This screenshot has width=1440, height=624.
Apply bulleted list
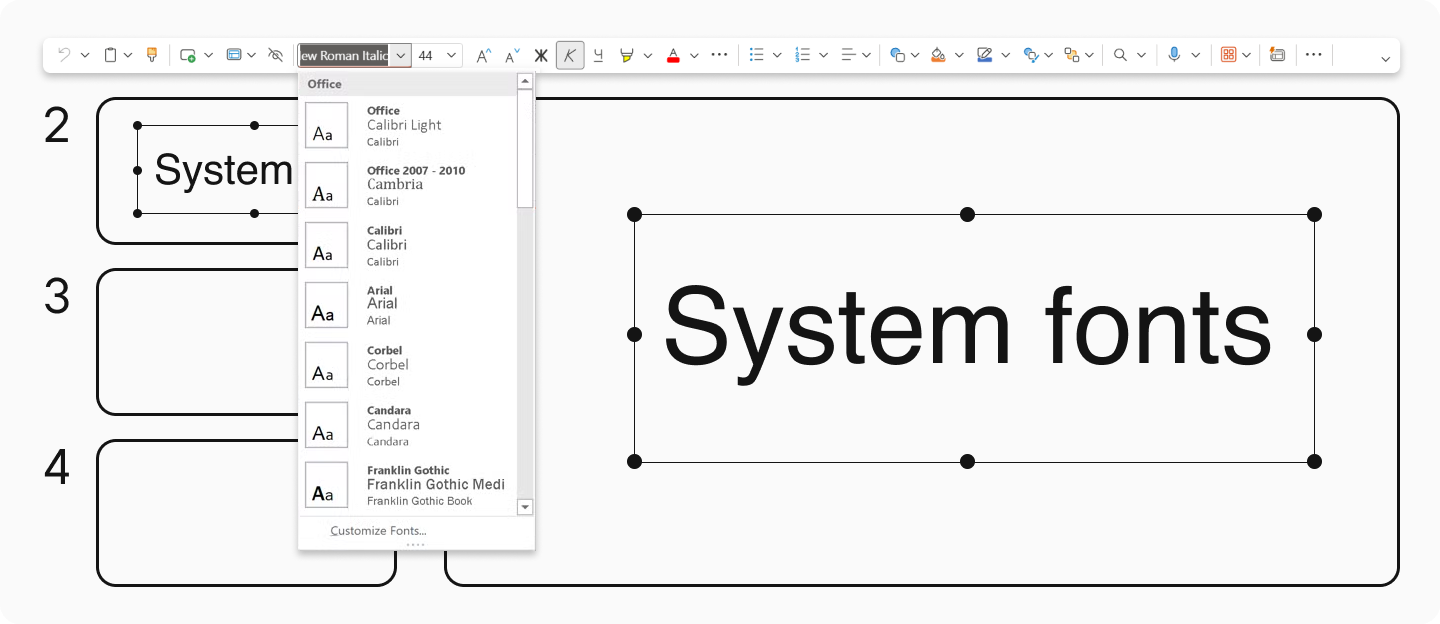tap(757, 55)
